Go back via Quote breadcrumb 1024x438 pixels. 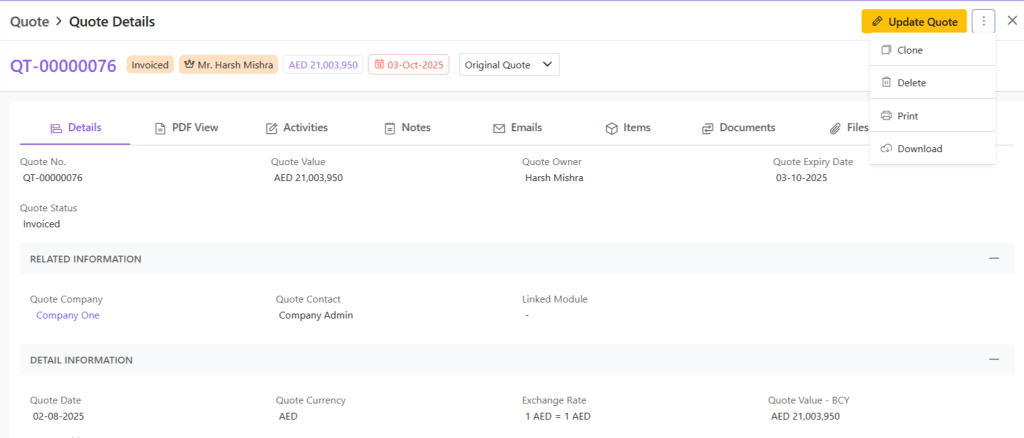[x=30, y=21]
